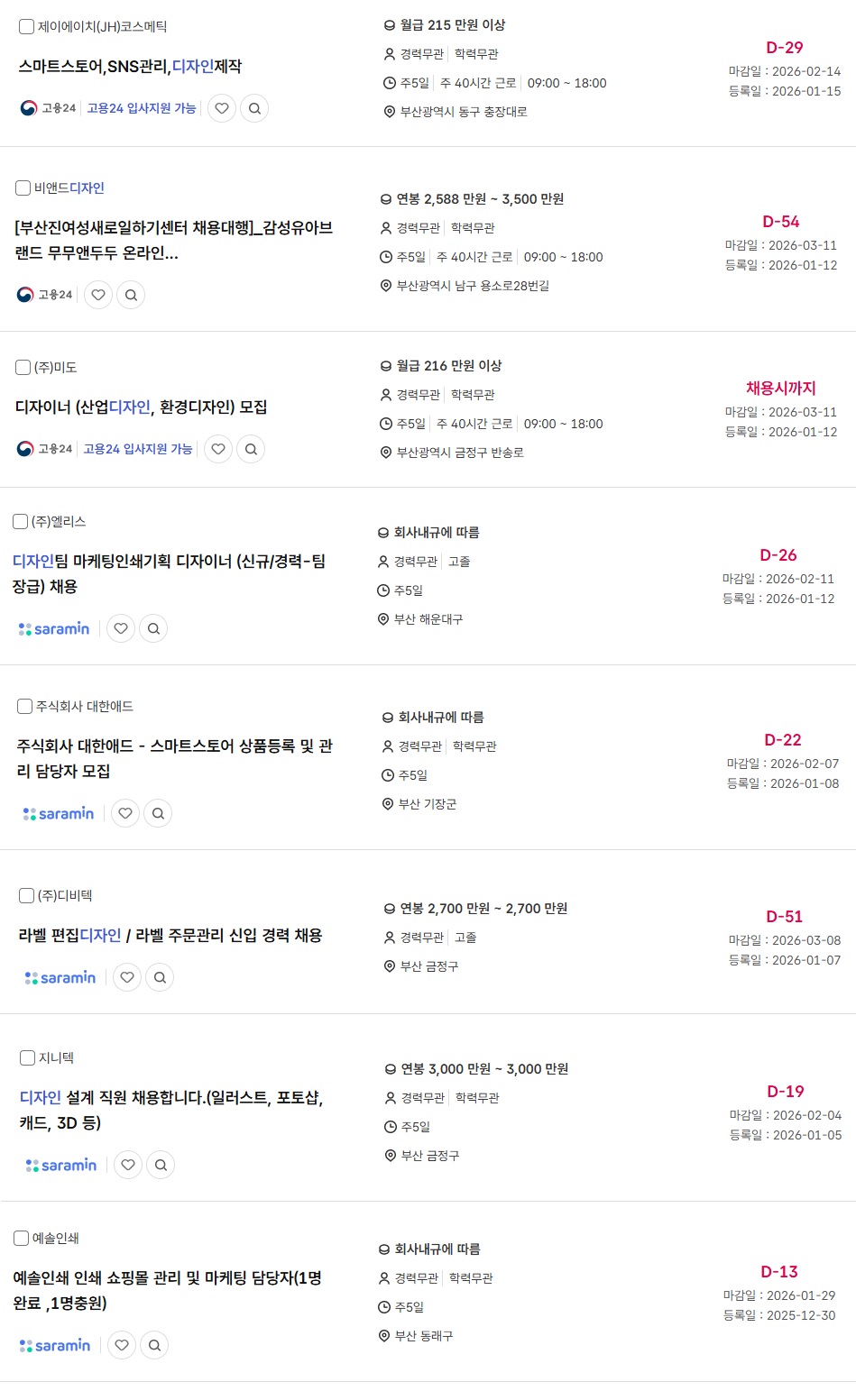856x1400 pixels.
Task: Click 고용24 입사지원 가능 link for (주)미도
Action: [x=138, y=449]
